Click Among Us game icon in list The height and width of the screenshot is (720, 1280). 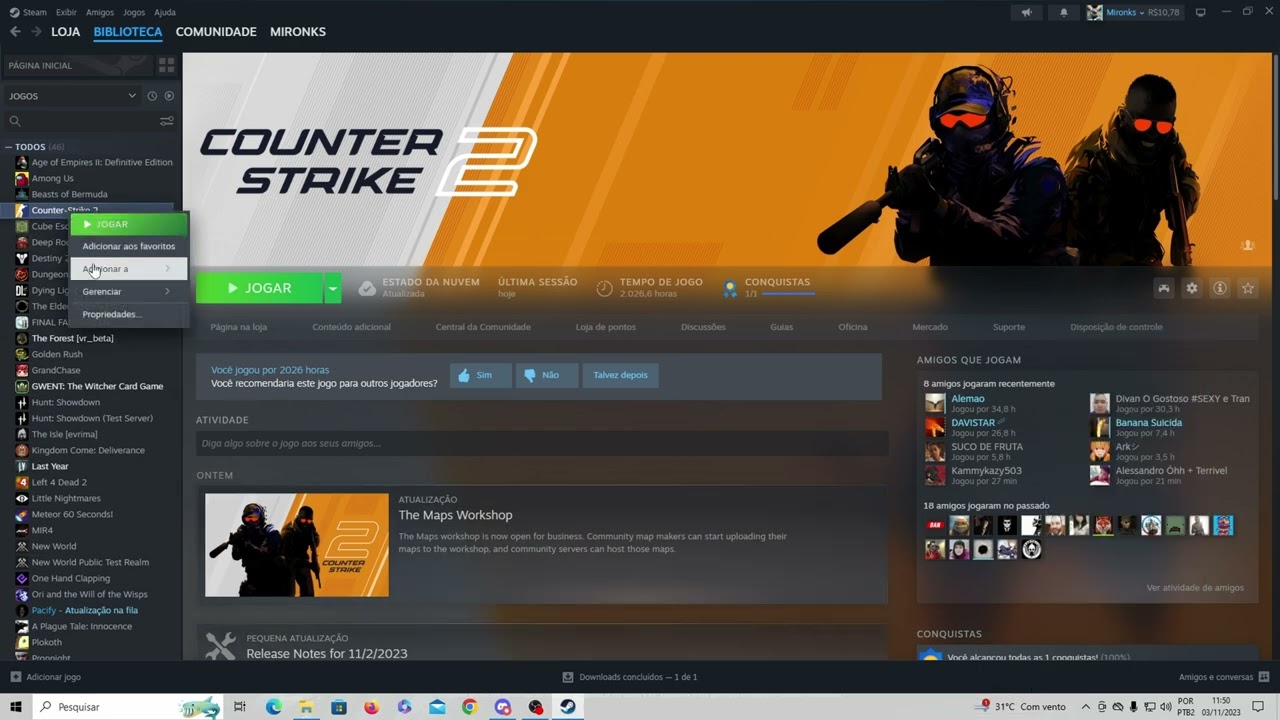[x=22, y=178]
